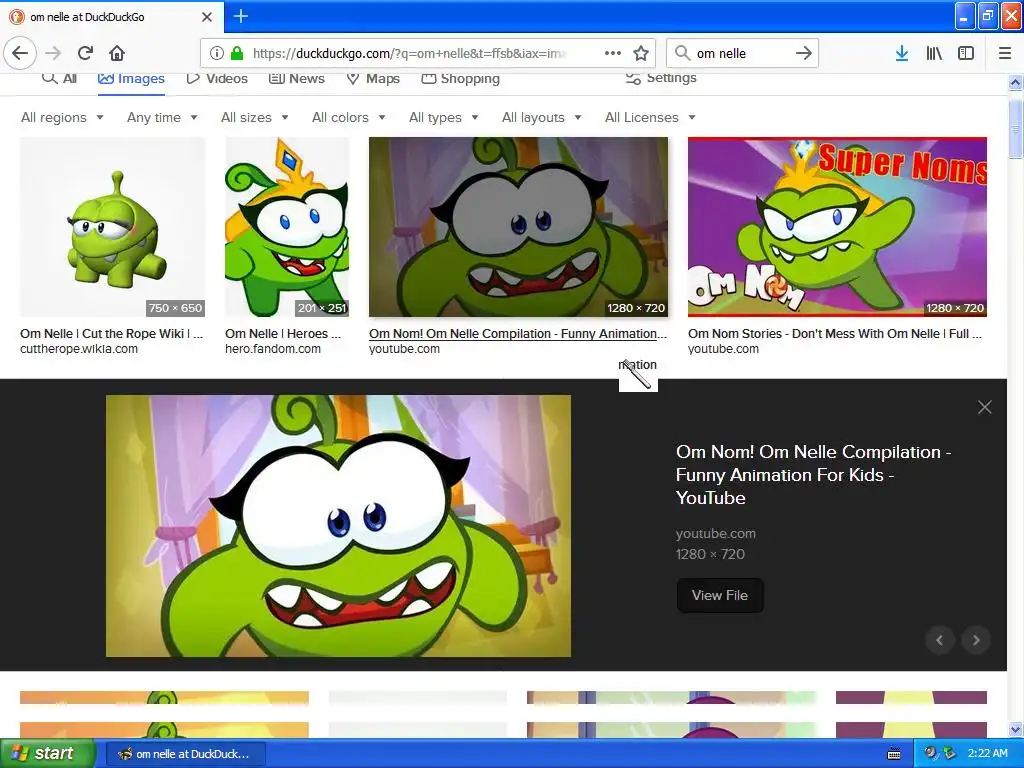Show next image with right arrow
1024x768 pixels.
(976, 640)
